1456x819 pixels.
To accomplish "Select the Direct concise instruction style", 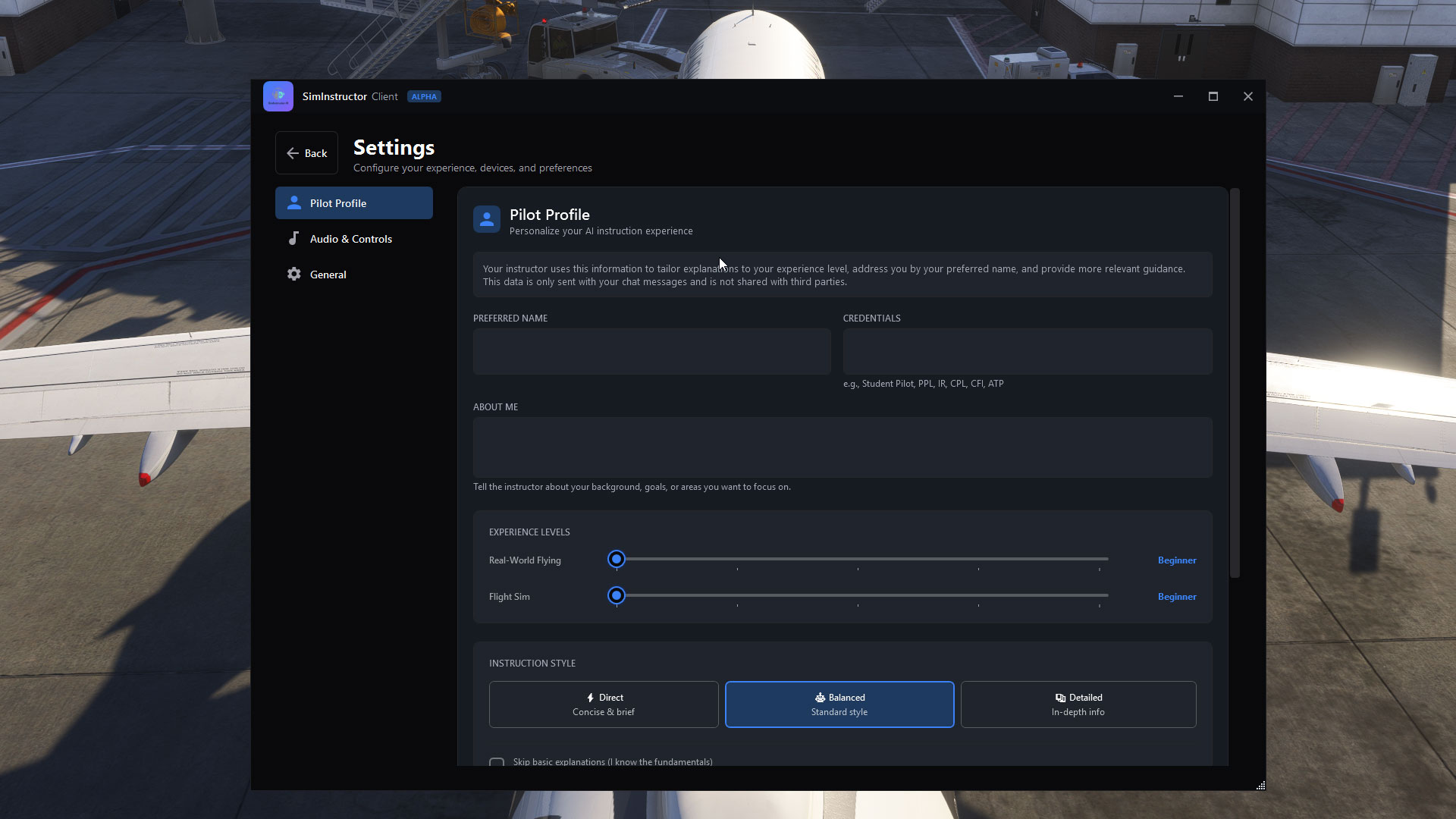I will [604, 704].
